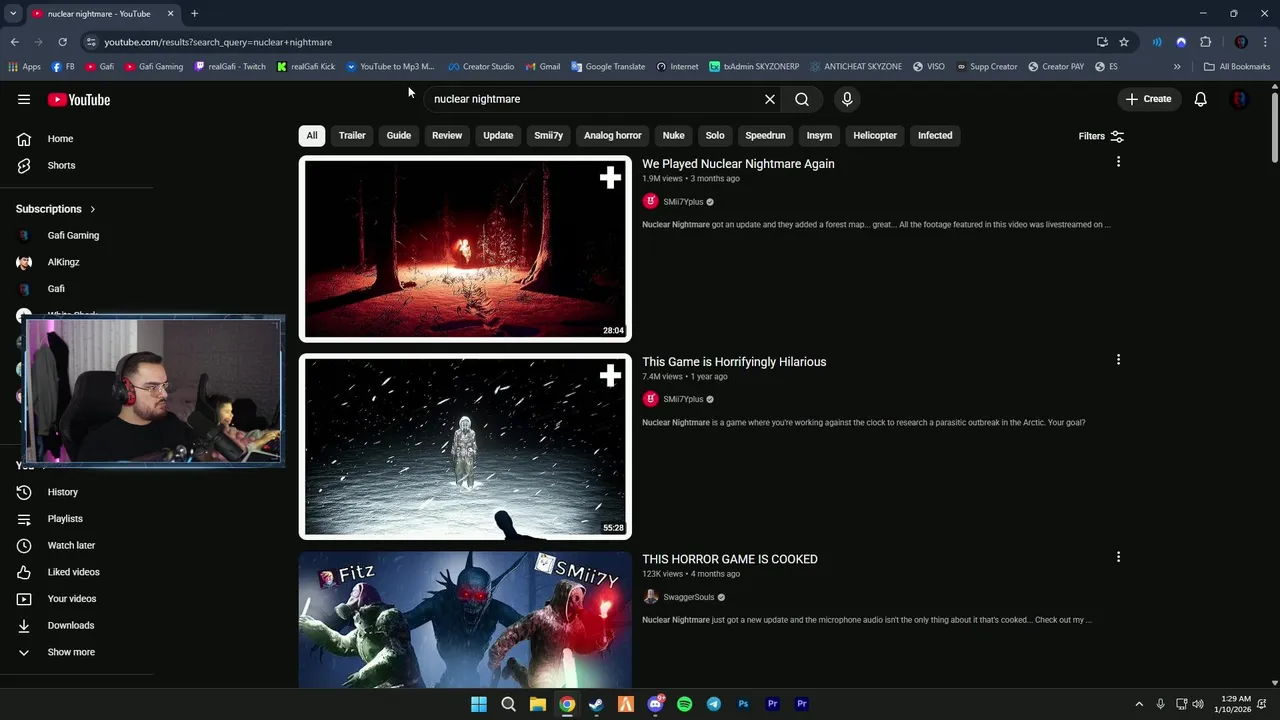Image resolution: width=1280 pixels, height=720 pixels.
Task: Click the magnifier search button
Action: (802, 99)
